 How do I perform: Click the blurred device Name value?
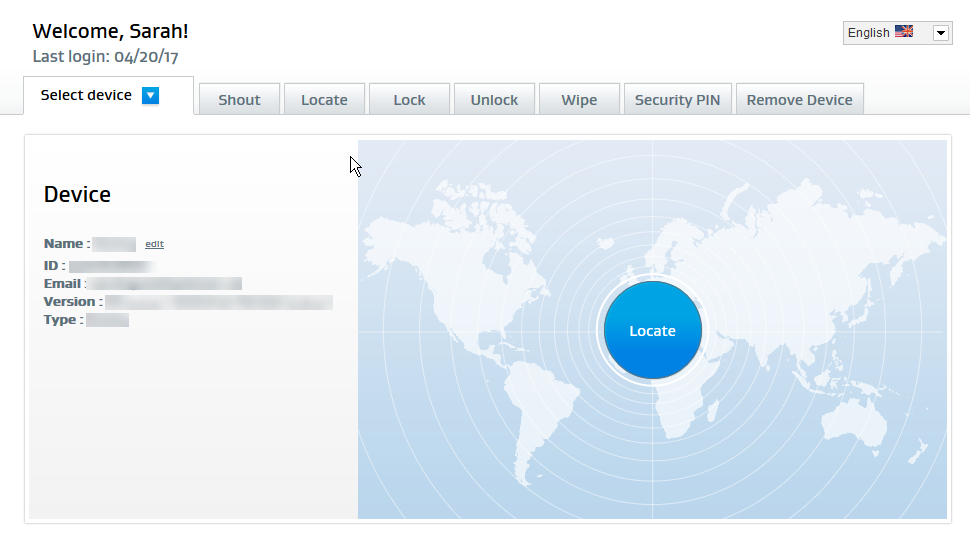(114, 244)
